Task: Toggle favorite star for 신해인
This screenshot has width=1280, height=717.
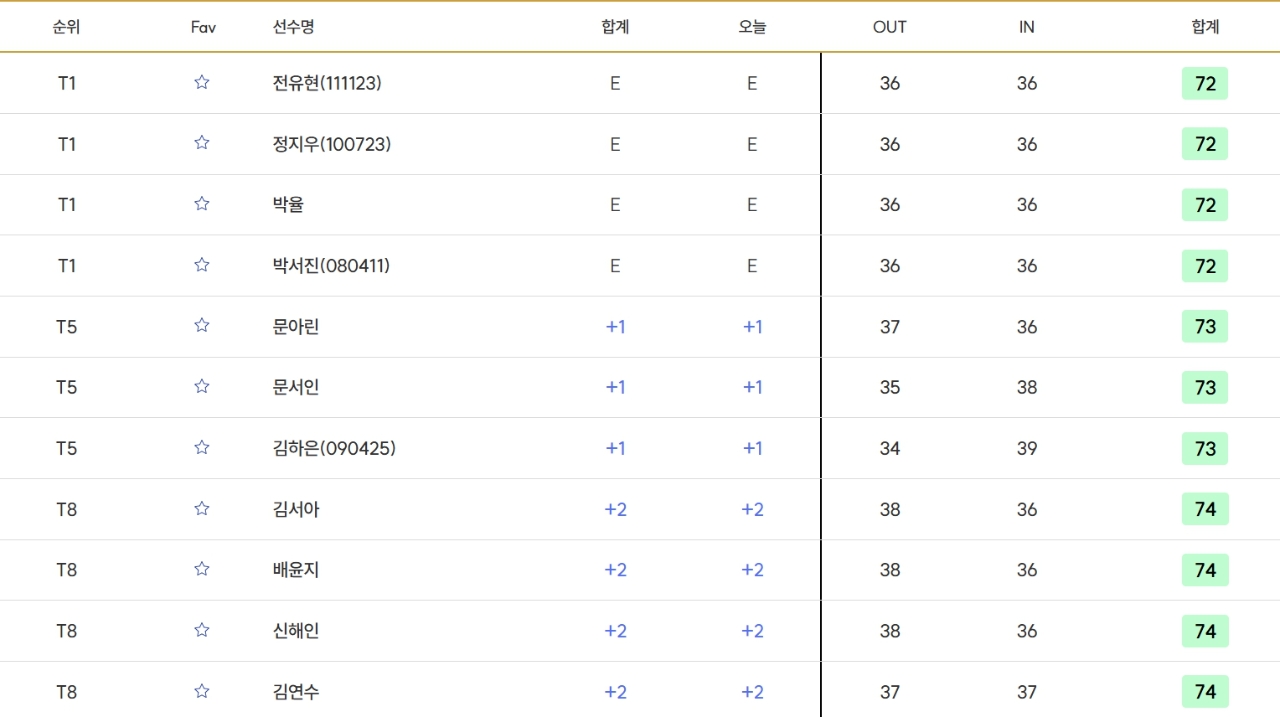Action: click(202, 631)
